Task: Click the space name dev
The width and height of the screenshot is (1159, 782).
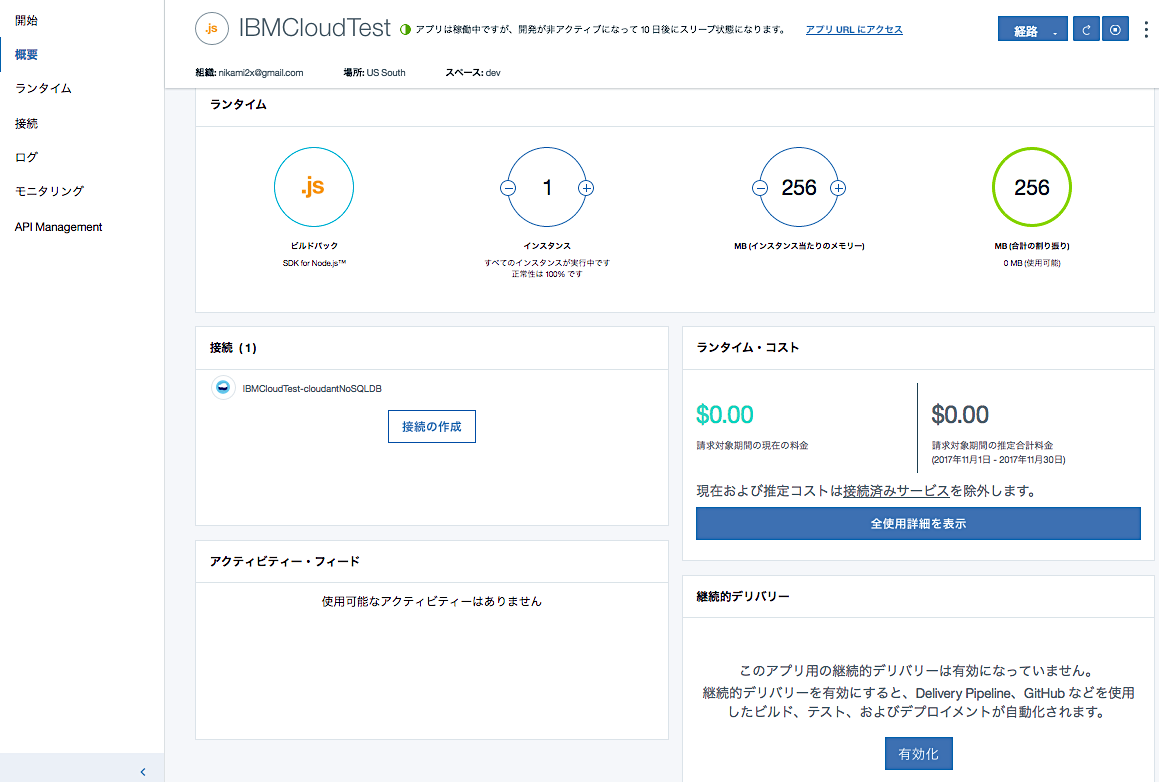Action: pos(493,72)
